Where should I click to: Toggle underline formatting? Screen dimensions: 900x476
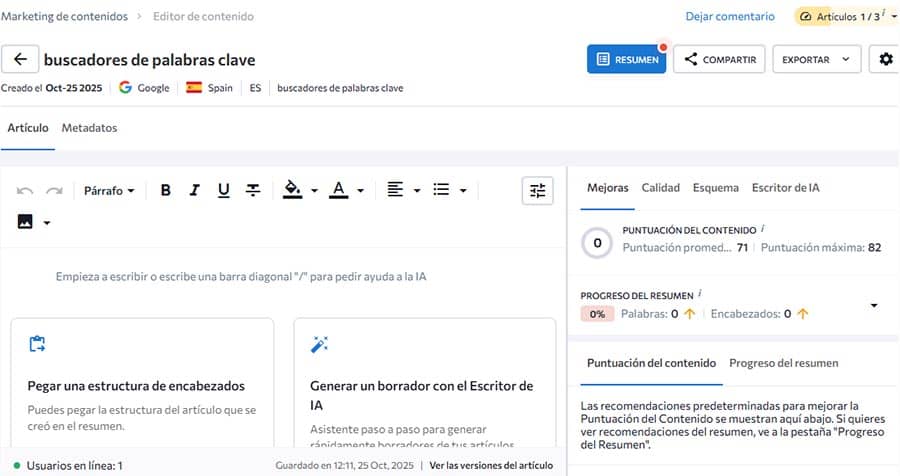pos(224,190)
